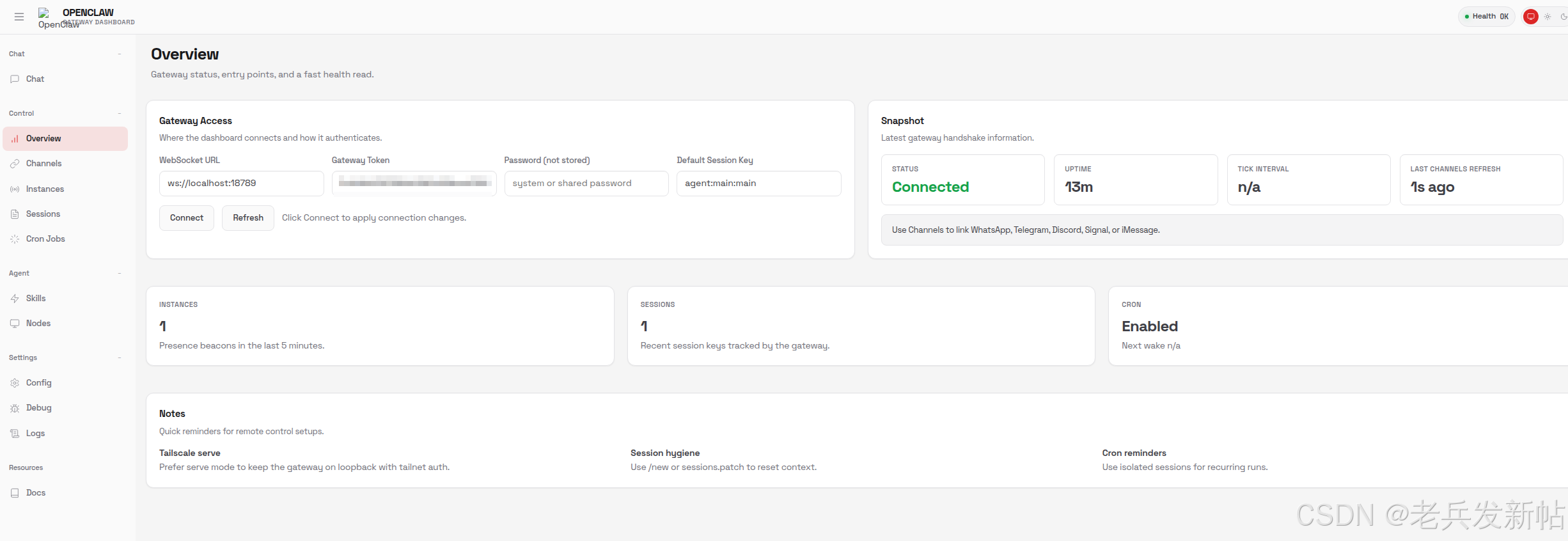Click the Notes card title
1568x541 pixels.
172,414
